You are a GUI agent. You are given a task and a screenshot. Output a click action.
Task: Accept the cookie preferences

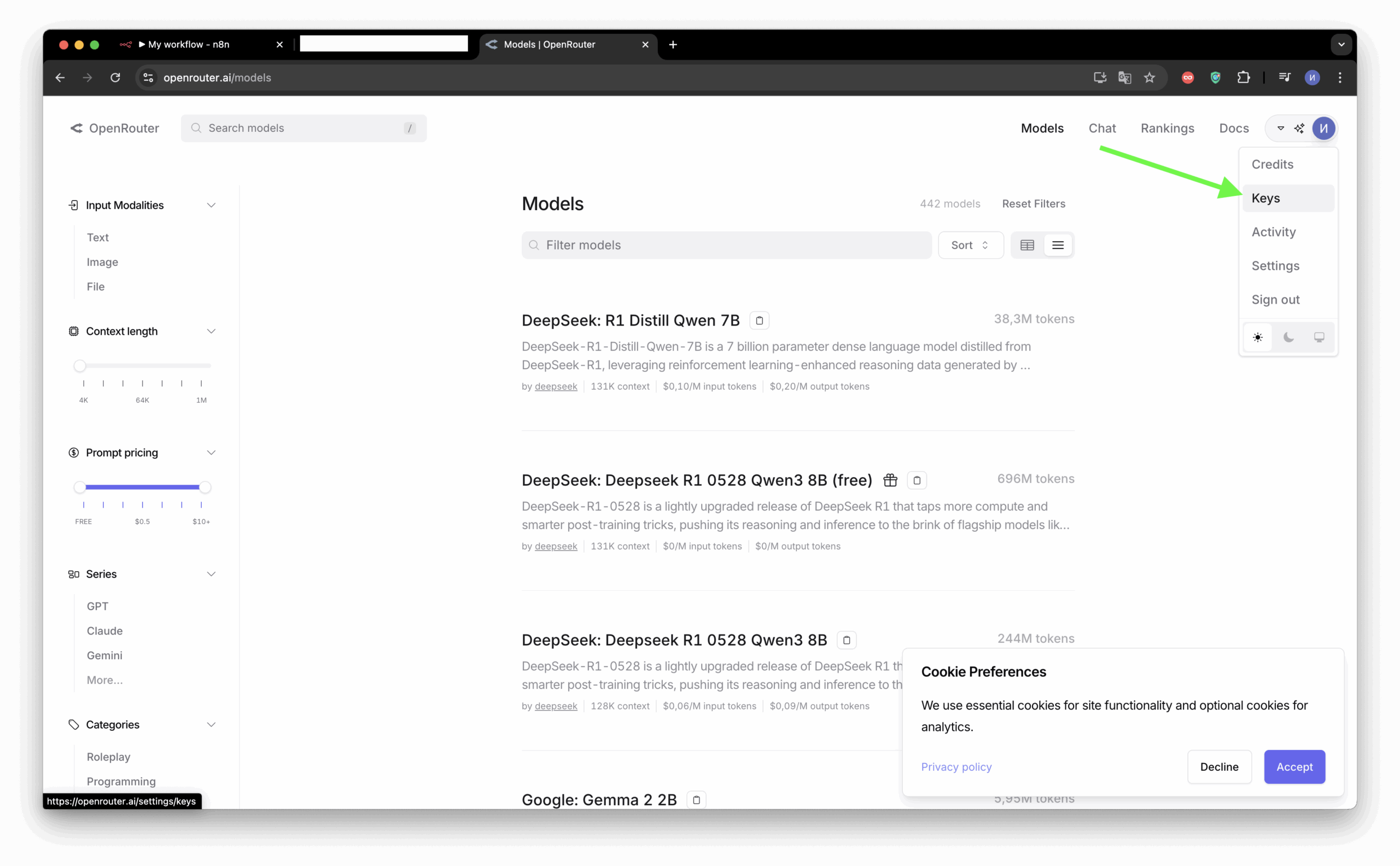point(1294,766)
